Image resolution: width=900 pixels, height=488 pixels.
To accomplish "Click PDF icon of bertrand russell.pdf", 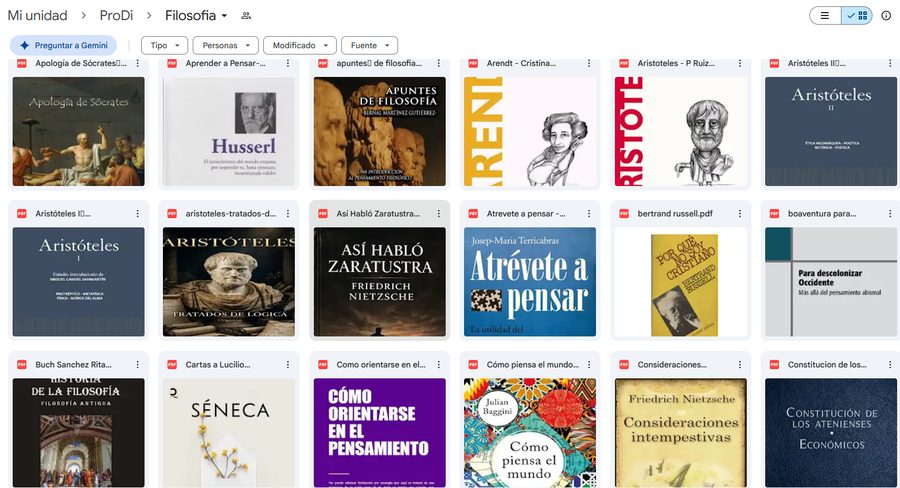I will 624,214.
